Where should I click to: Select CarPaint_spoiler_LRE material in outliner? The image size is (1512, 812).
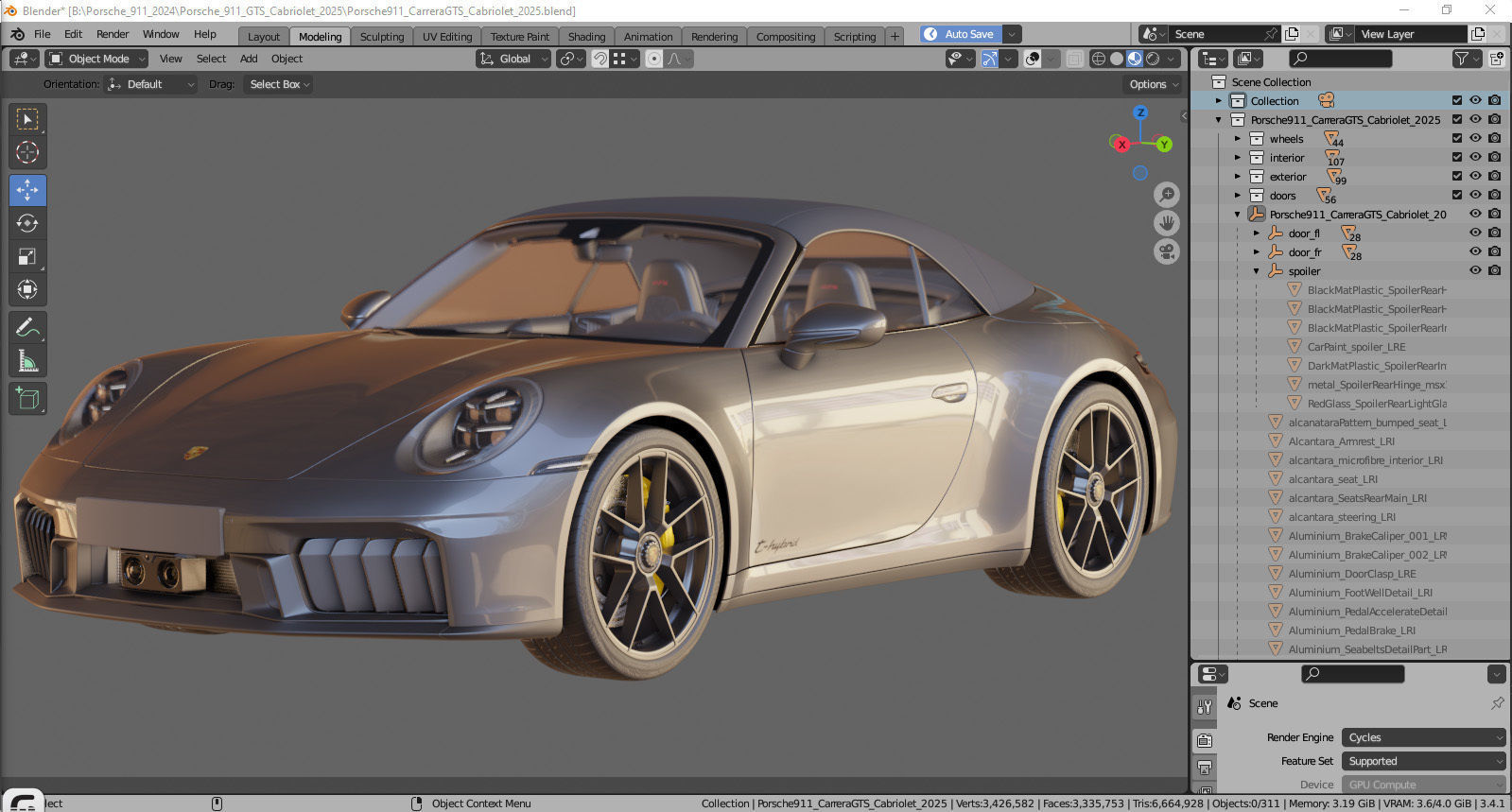click(x=1356, y=347)
